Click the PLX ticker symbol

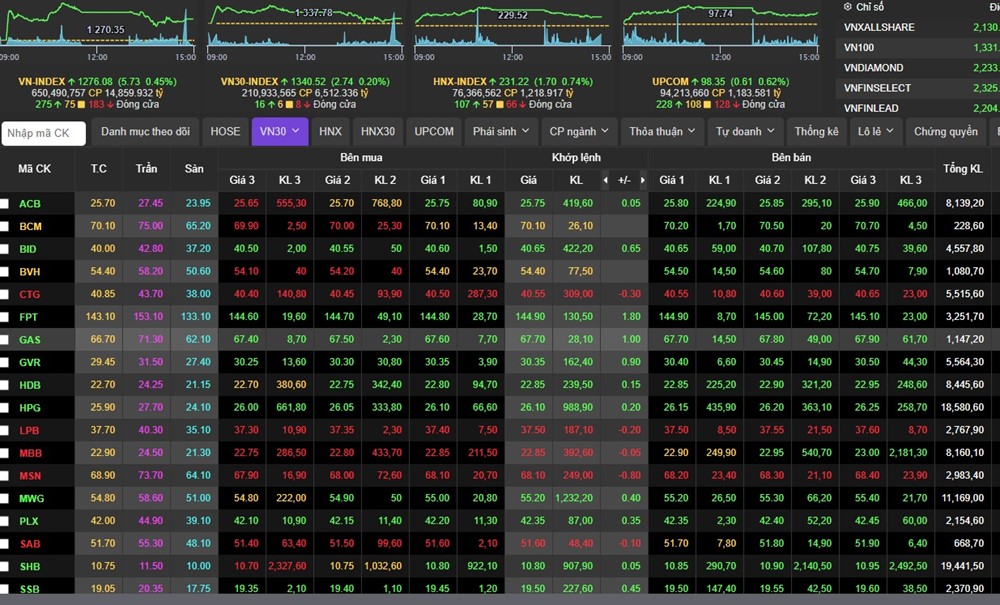tap(29, 521)
